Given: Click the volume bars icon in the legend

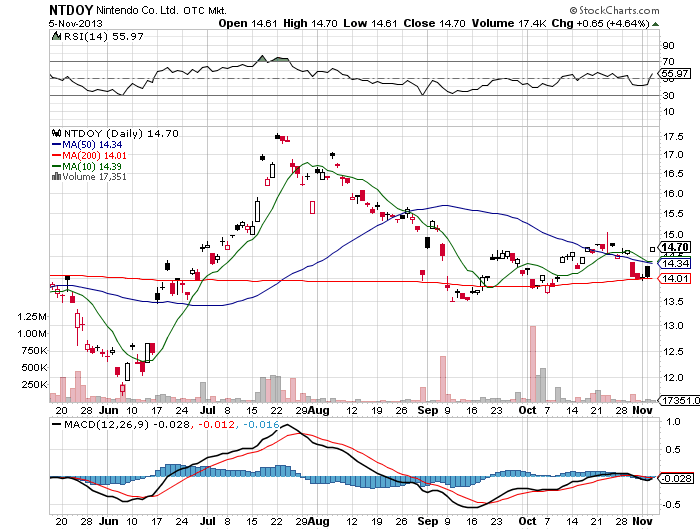Looking at the screenshot, I should [56, 176].
